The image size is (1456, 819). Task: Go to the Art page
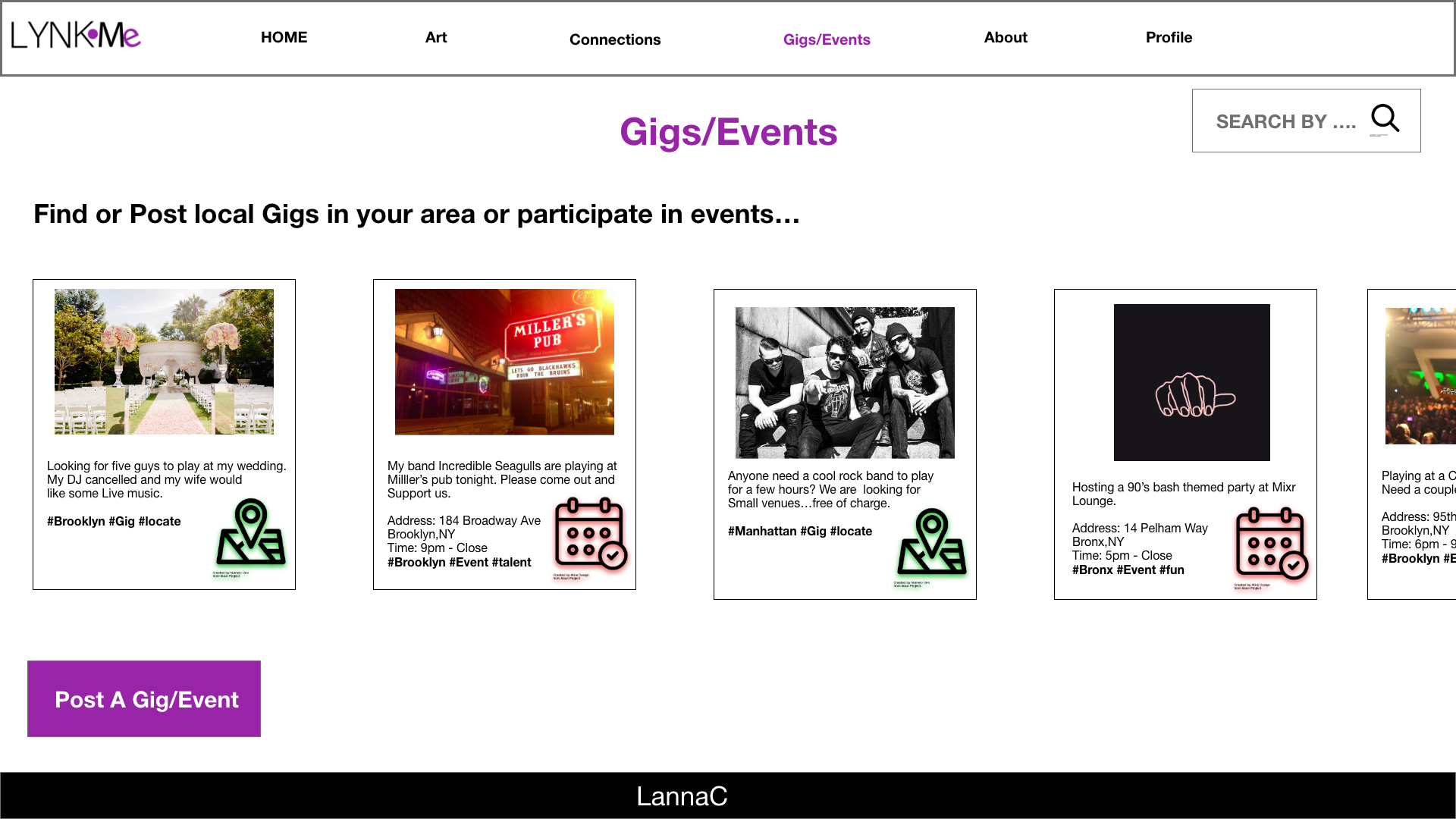point(435,37)
